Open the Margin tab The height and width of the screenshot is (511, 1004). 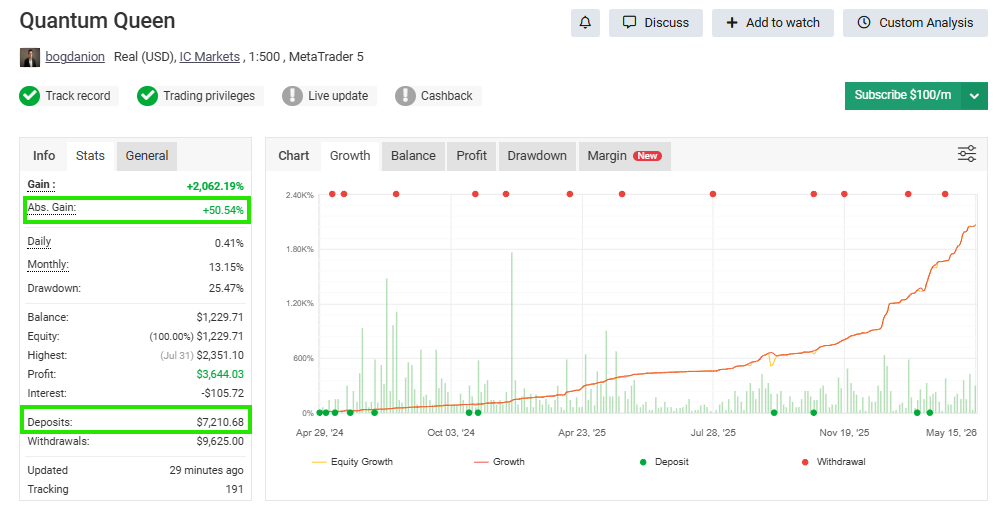click(624, 156)
